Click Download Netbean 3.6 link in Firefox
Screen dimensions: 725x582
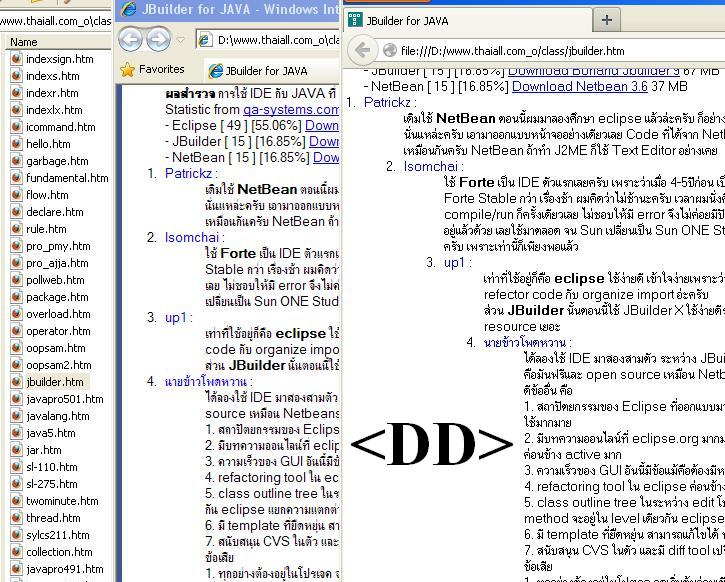(x=579, y=86)
